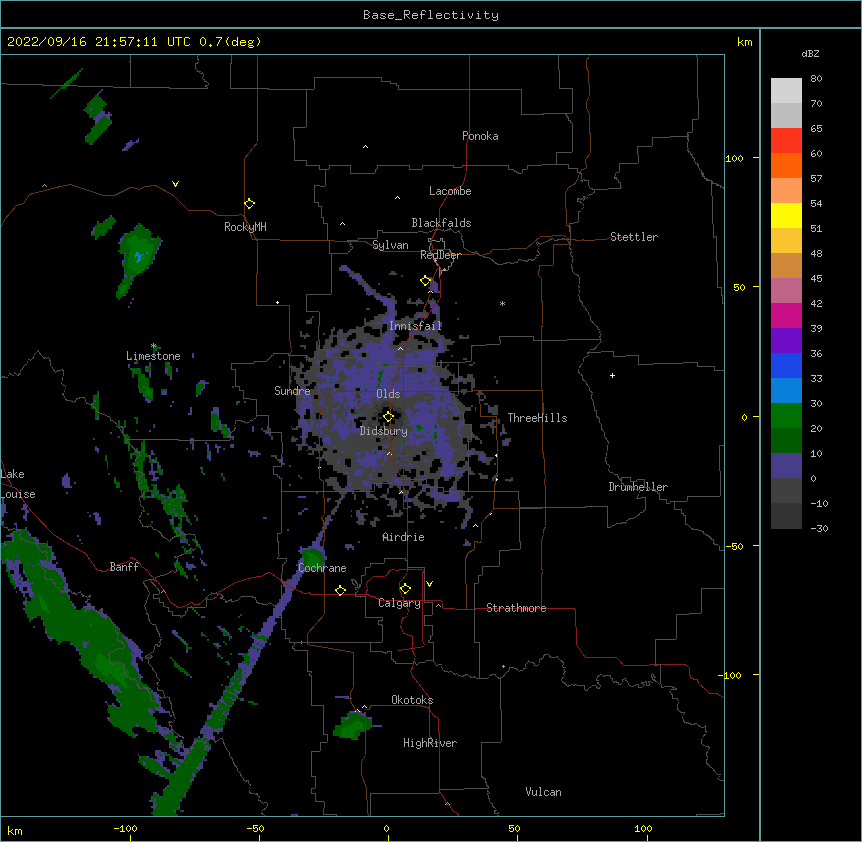Click the 80 value in dBZ legend
This screenshot has height=842, width=862.
[816, 79]
